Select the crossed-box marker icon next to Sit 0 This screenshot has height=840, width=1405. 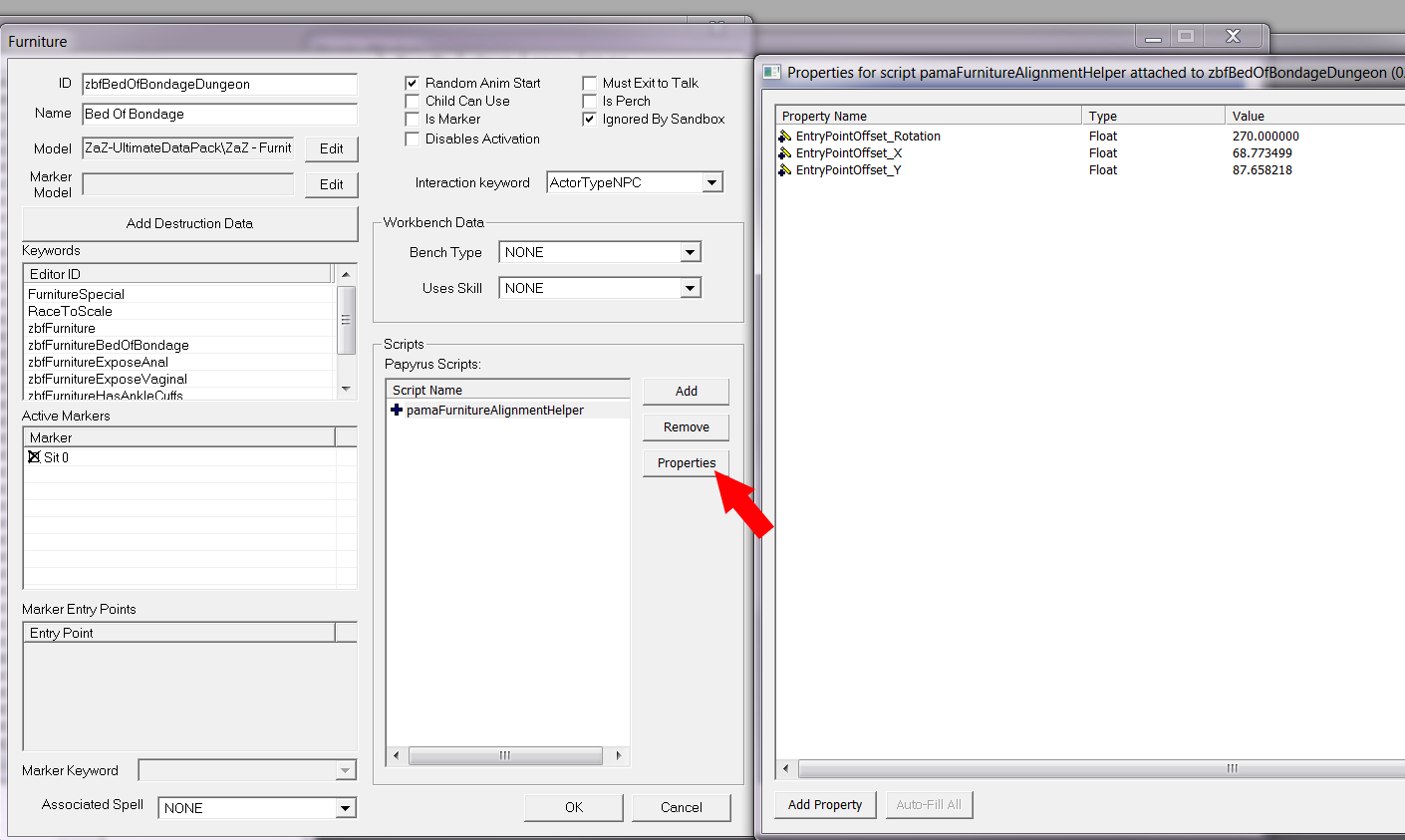coord(33,457)
